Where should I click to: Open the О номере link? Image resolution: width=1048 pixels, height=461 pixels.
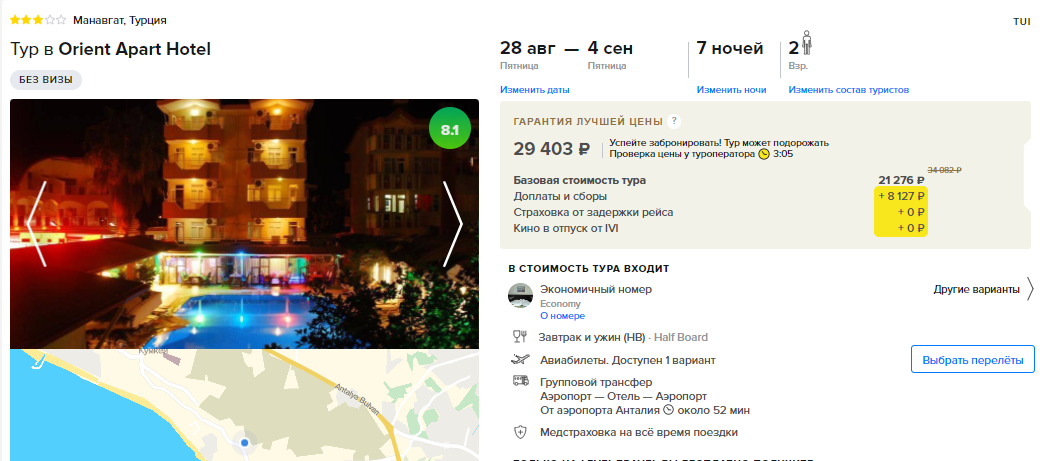coord(562,315)
